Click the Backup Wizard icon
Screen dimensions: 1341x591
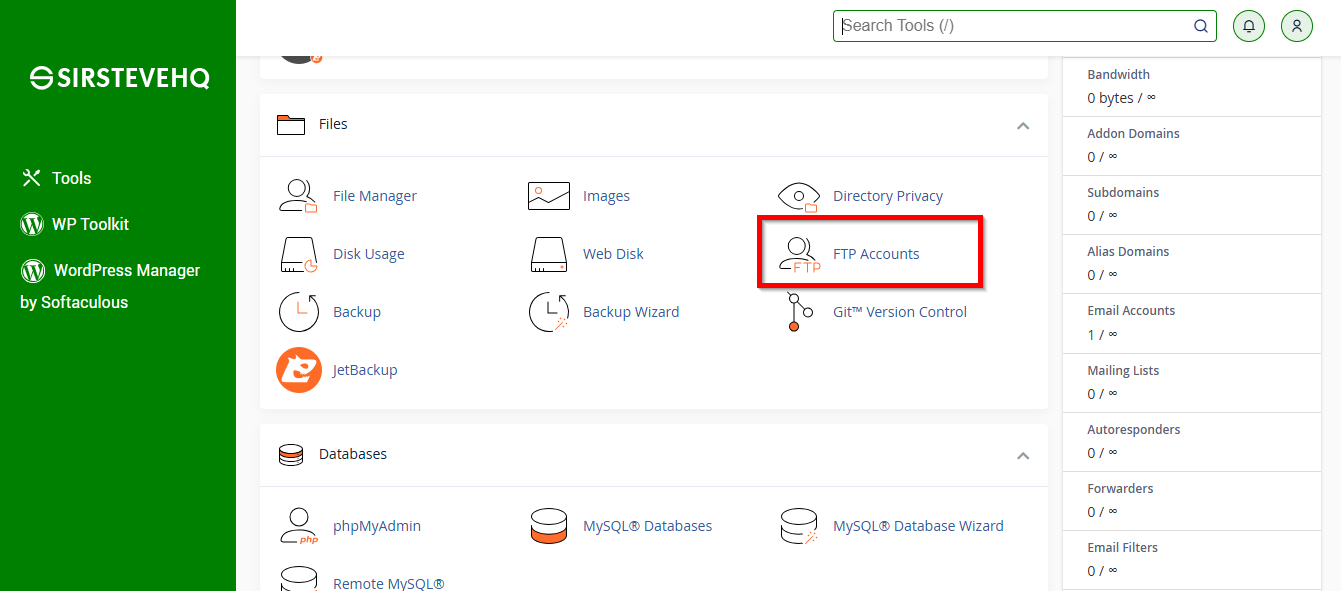point(548,312)
